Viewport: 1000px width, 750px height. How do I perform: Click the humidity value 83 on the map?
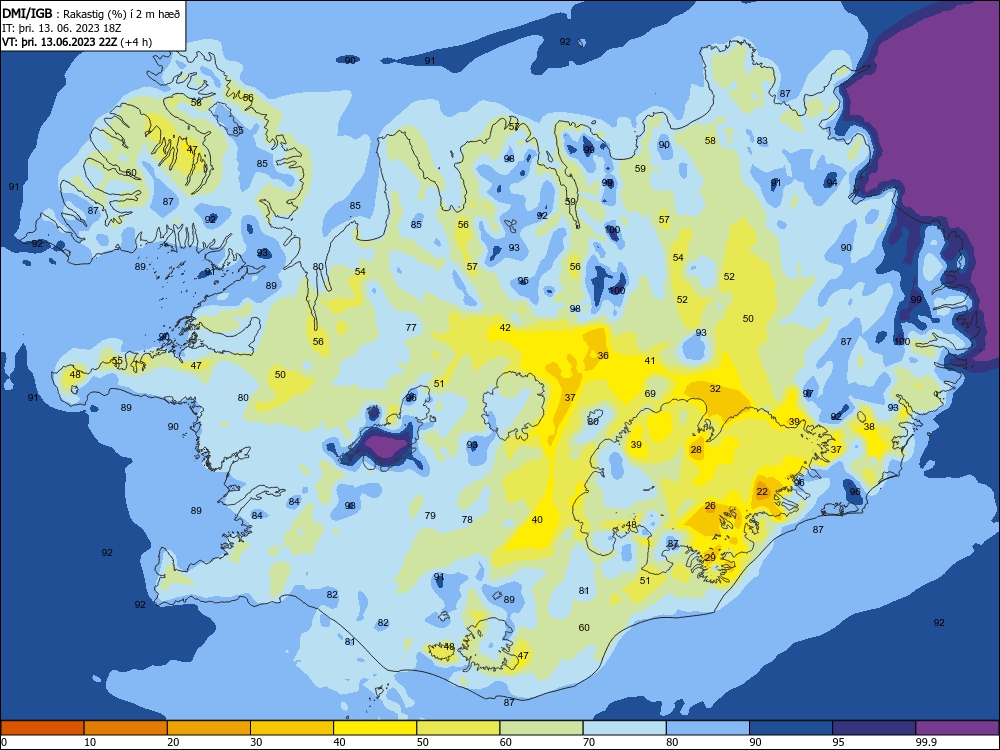click(762, 140)
